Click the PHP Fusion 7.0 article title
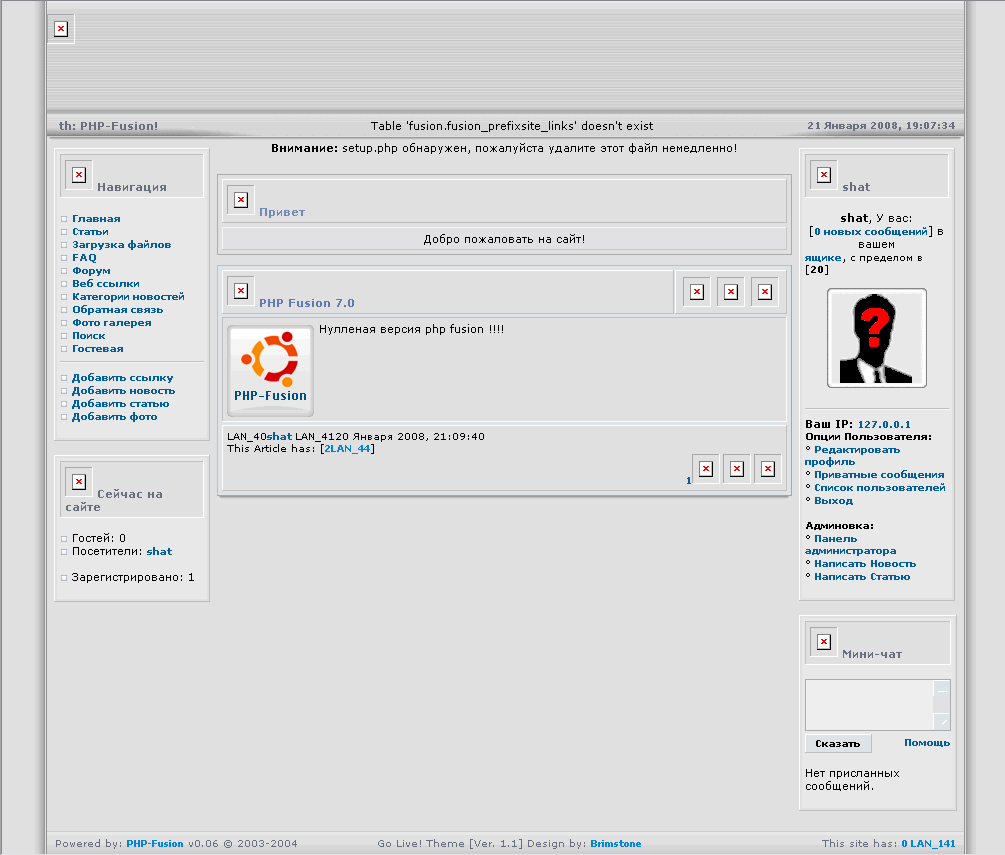Image resolution: width=1005 pixels, height=855 pixels. (306, 303)
